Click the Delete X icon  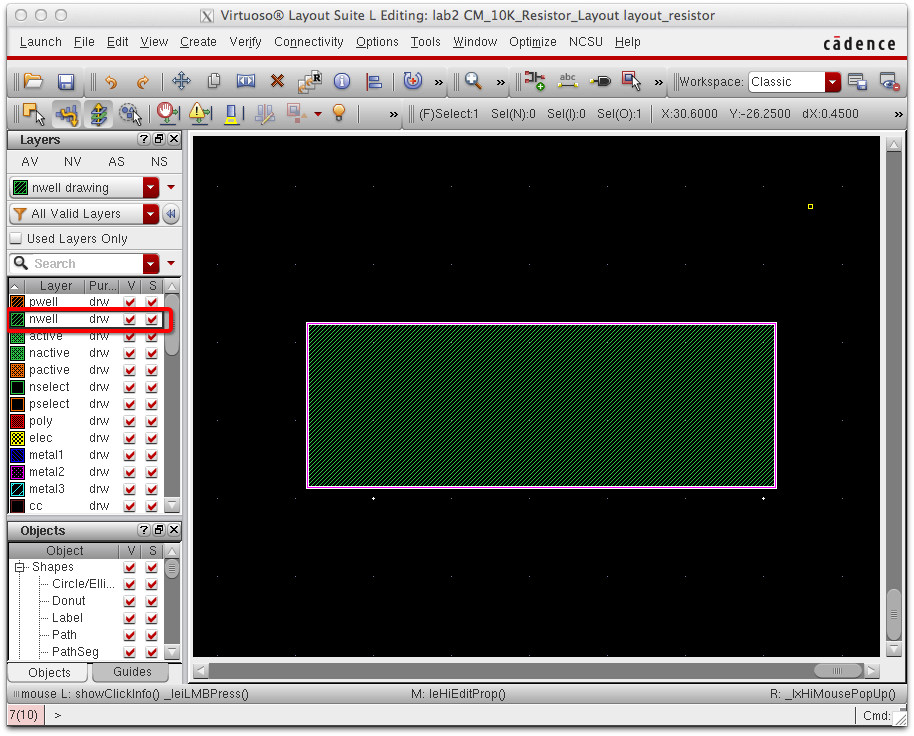click(x=277, y=82)
